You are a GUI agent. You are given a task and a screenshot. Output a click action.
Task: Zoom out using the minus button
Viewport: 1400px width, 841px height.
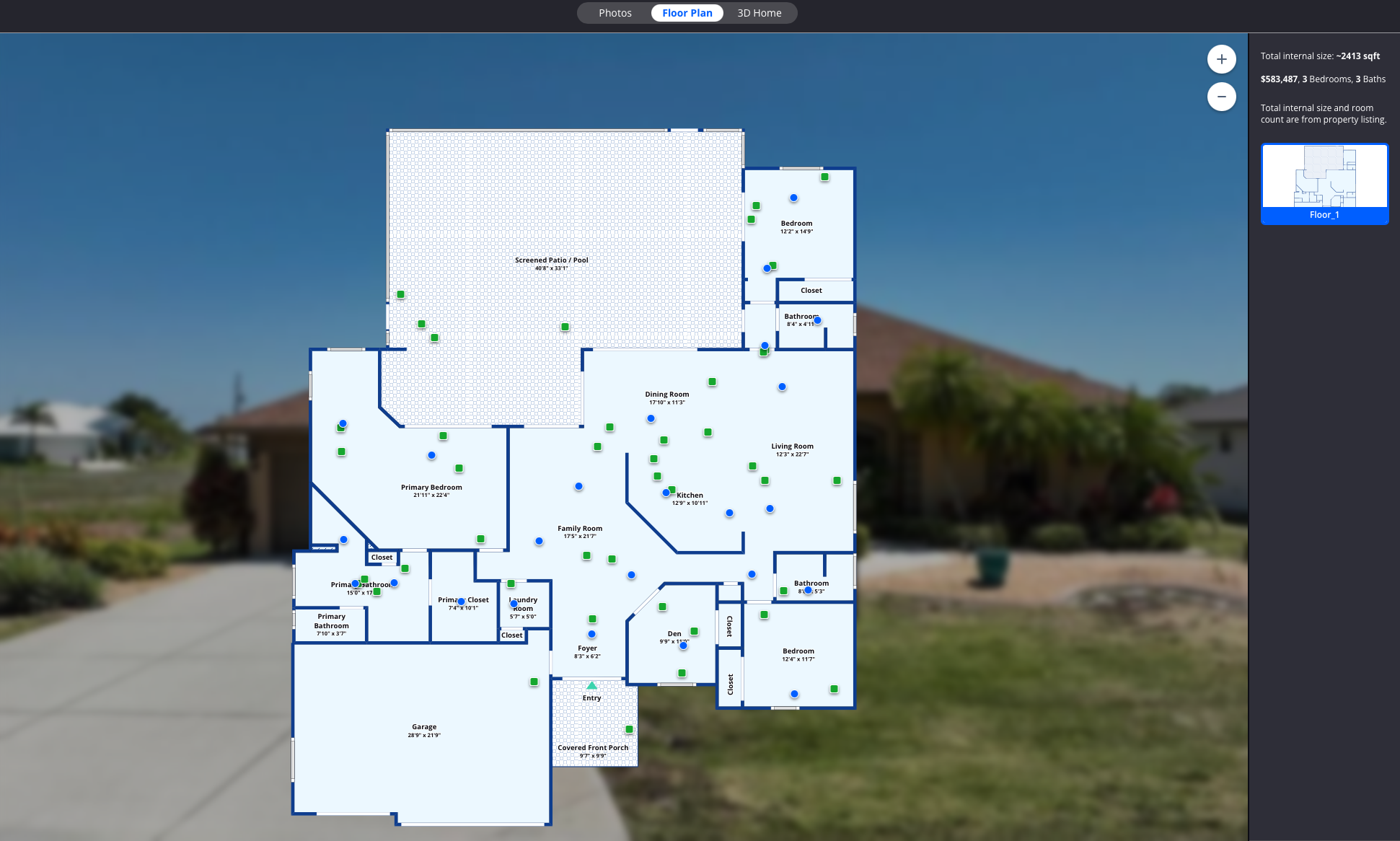tap(1221, 96)
